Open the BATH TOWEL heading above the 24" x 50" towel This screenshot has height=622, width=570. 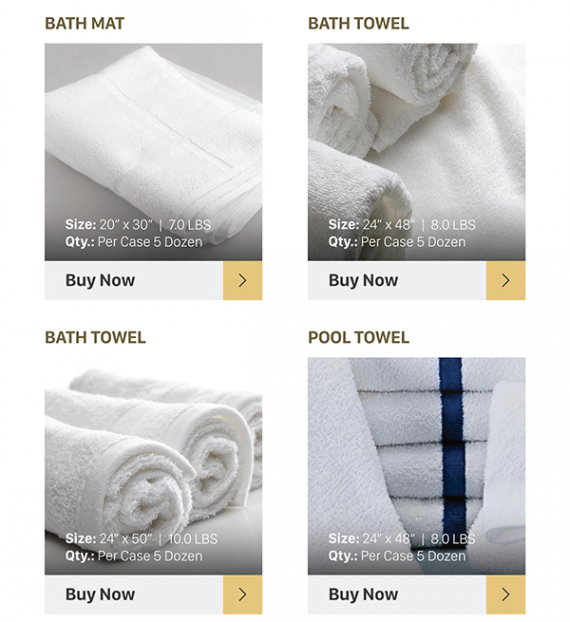click(x=95, y=338)
